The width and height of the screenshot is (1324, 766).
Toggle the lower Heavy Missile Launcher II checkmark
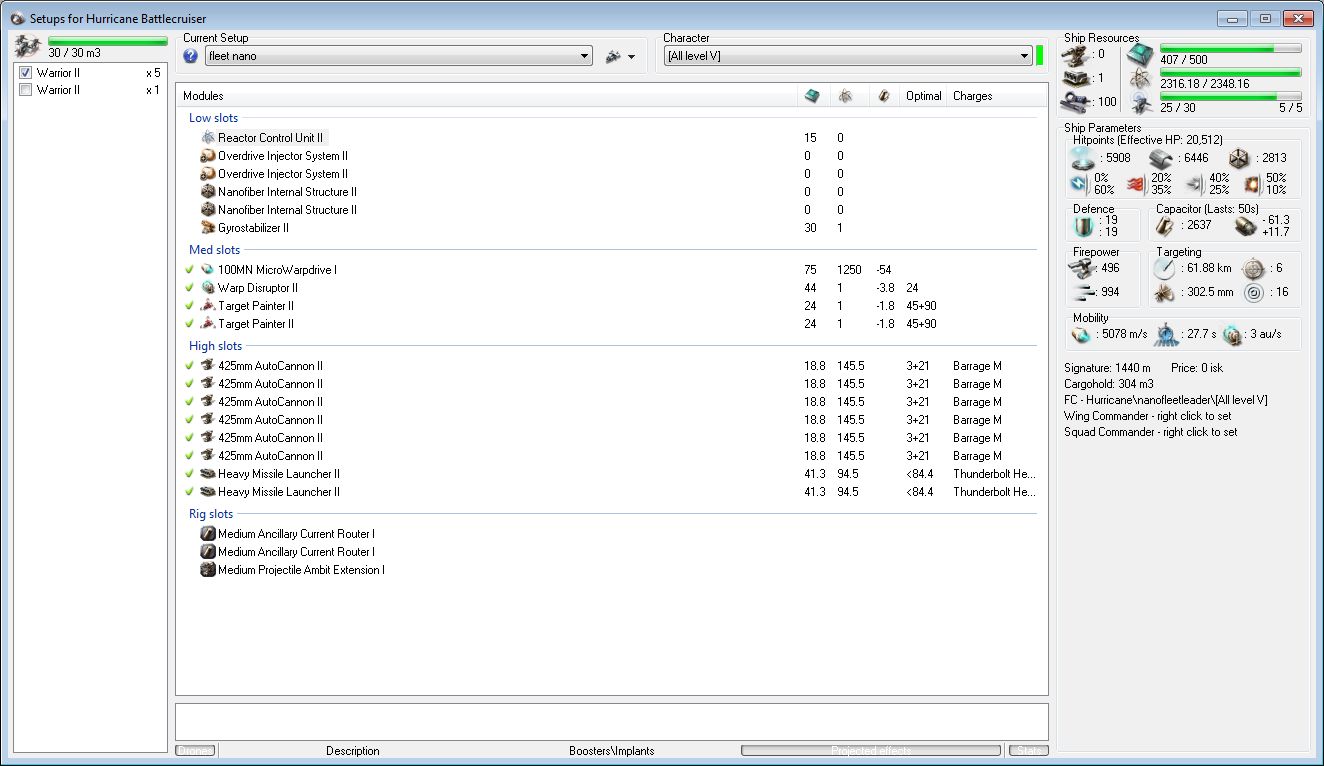click(x=189, y=492)
